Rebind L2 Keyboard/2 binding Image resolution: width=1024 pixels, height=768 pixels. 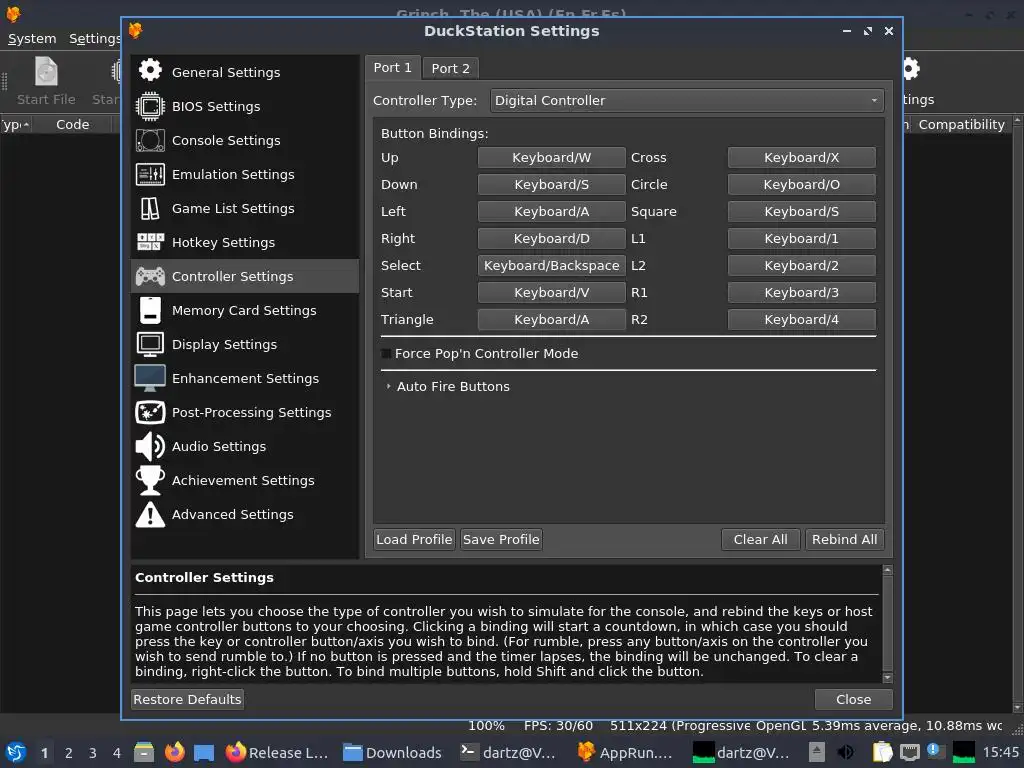[x=801, y=266]
